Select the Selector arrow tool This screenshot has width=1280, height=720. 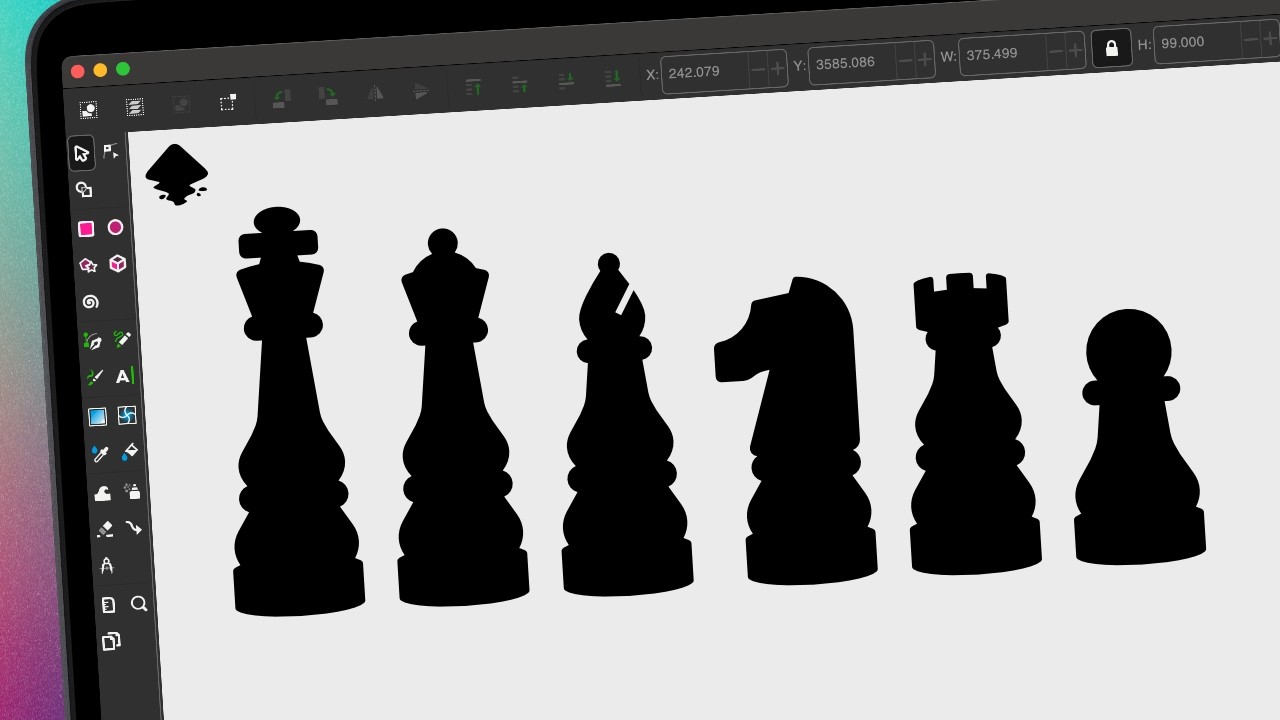point(82,153)
